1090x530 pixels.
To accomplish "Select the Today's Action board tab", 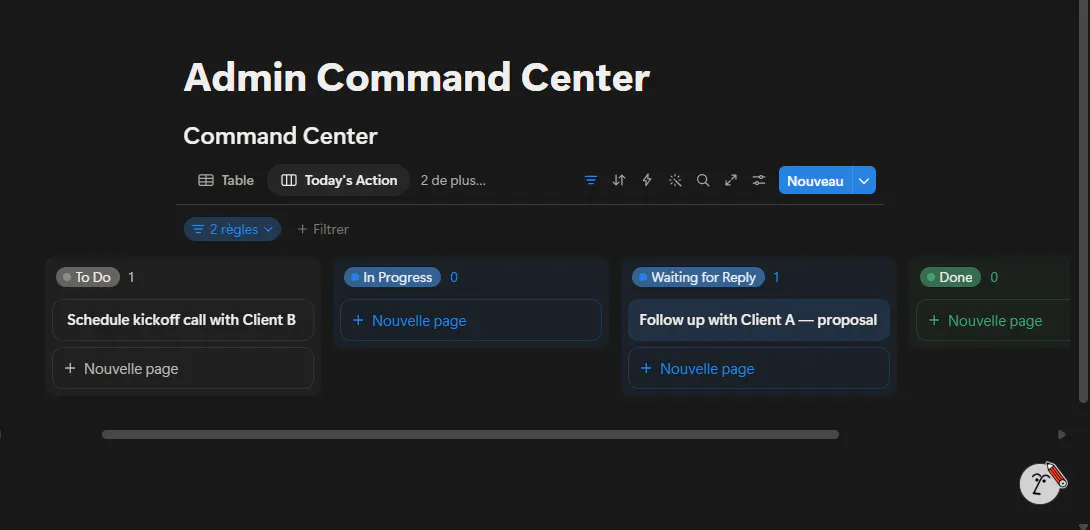I will tap(339, 180).
